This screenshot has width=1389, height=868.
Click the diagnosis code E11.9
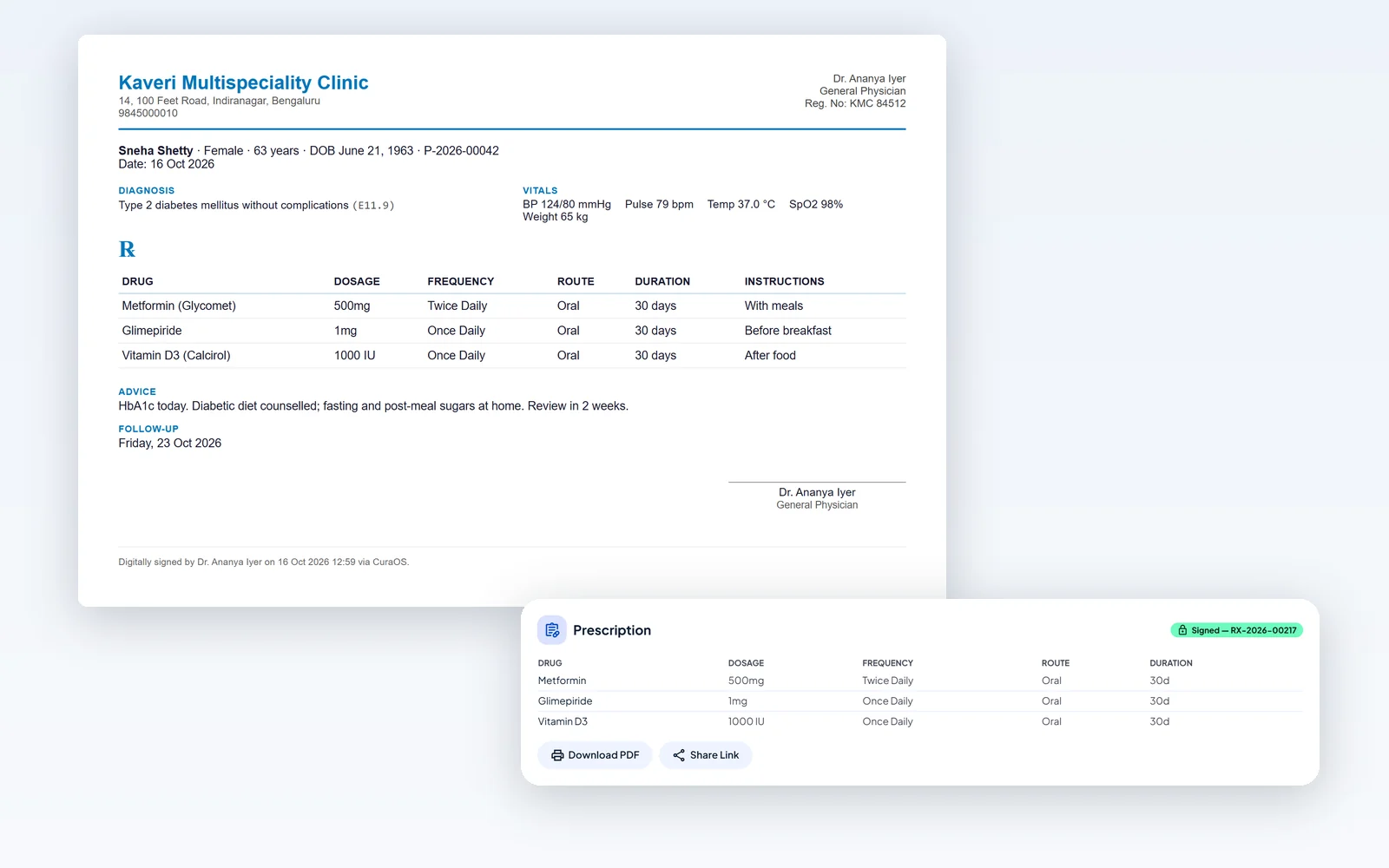tap(373, 206)
